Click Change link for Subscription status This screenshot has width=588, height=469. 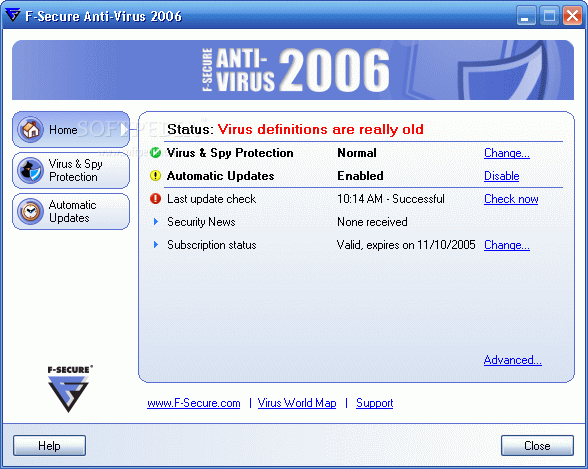point(507,245)
